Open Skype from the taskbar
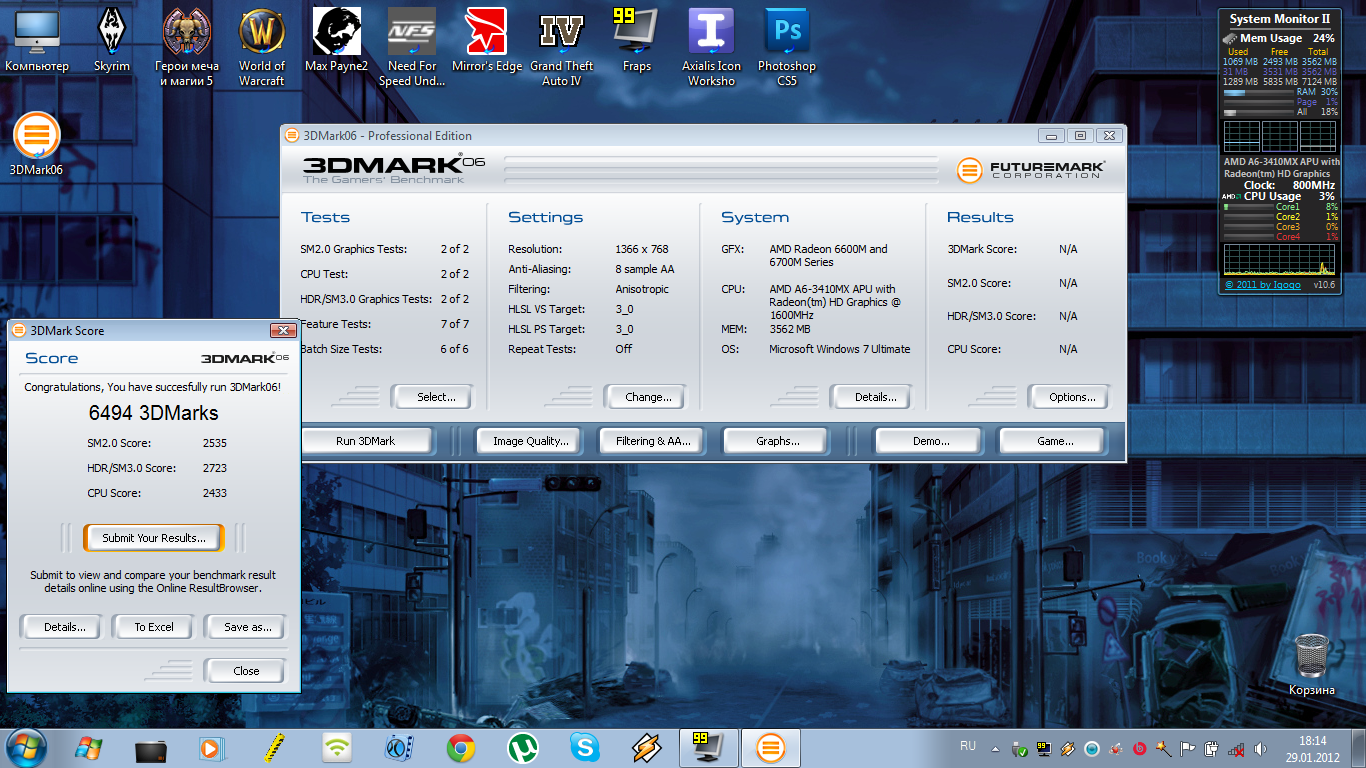 [585, 748]
